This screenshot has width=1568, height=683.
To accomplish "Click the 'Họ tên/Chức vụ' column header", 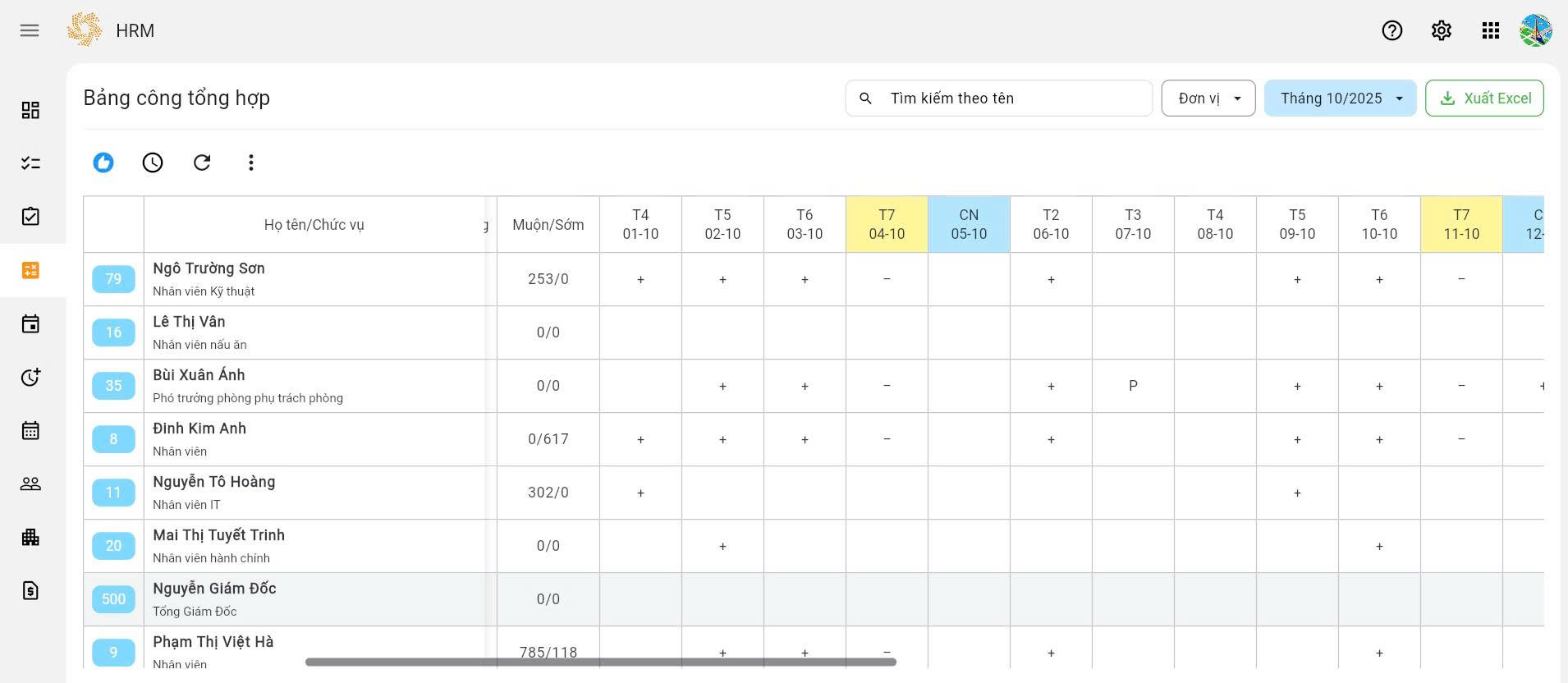I will tap(314, 225).
